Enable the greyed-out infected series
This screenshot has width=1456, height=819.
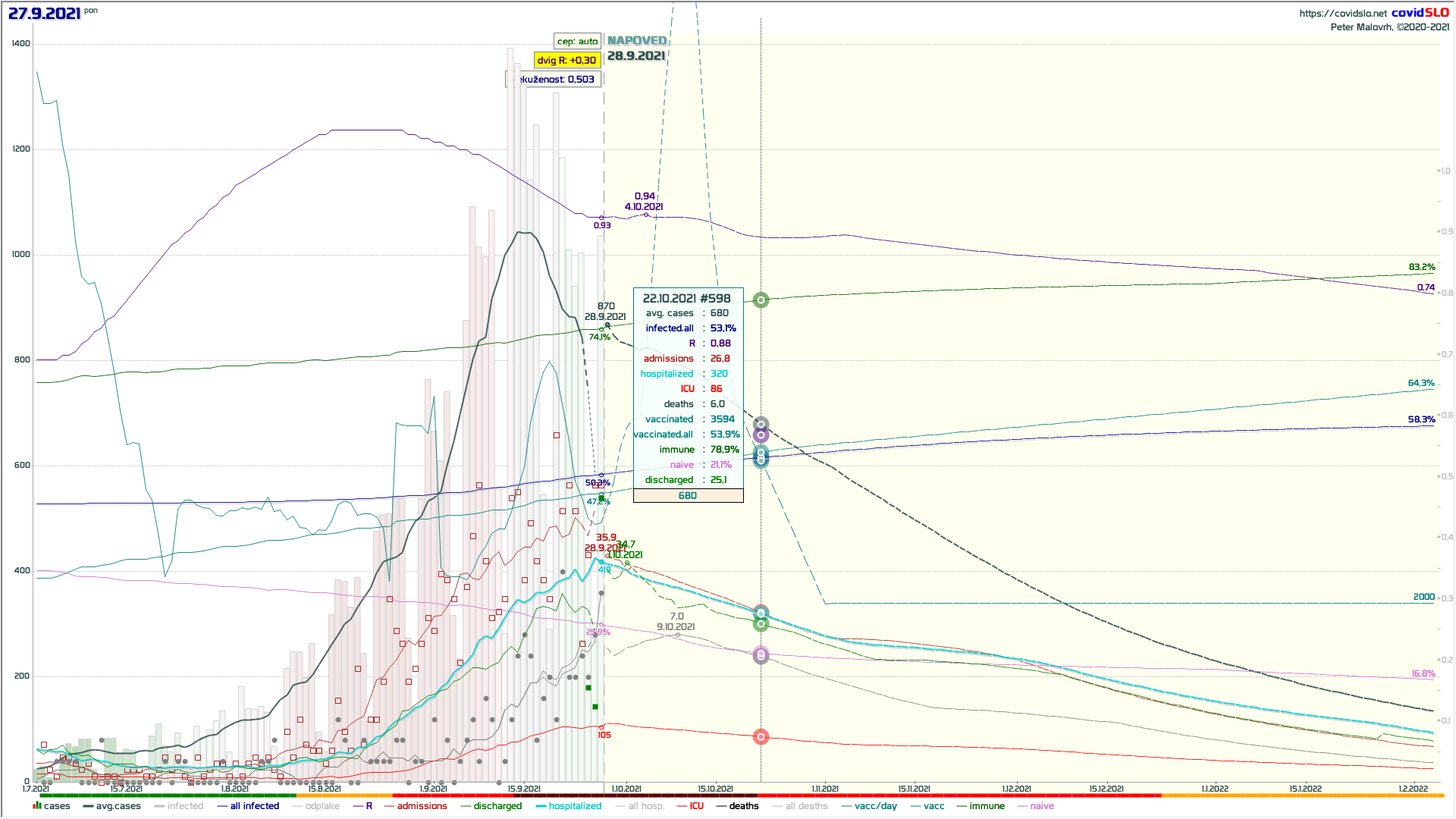(x=185, y=806)
